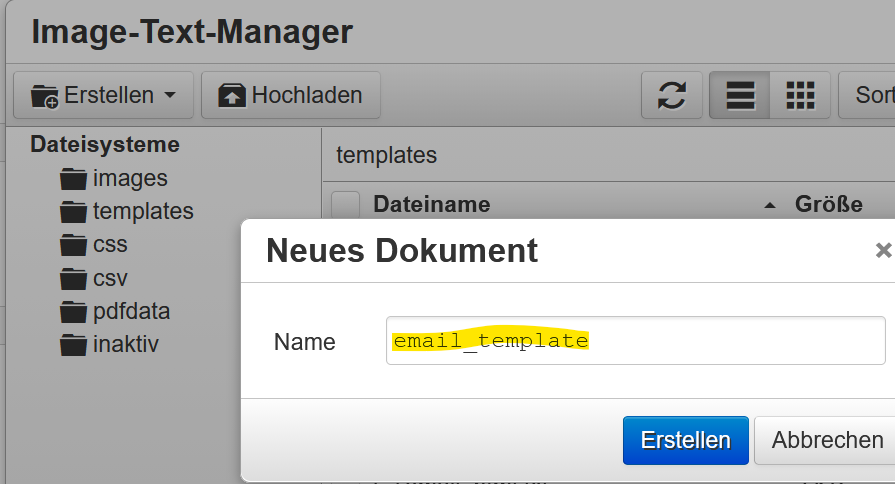Click the images folder icon

(x=74, y=180)
